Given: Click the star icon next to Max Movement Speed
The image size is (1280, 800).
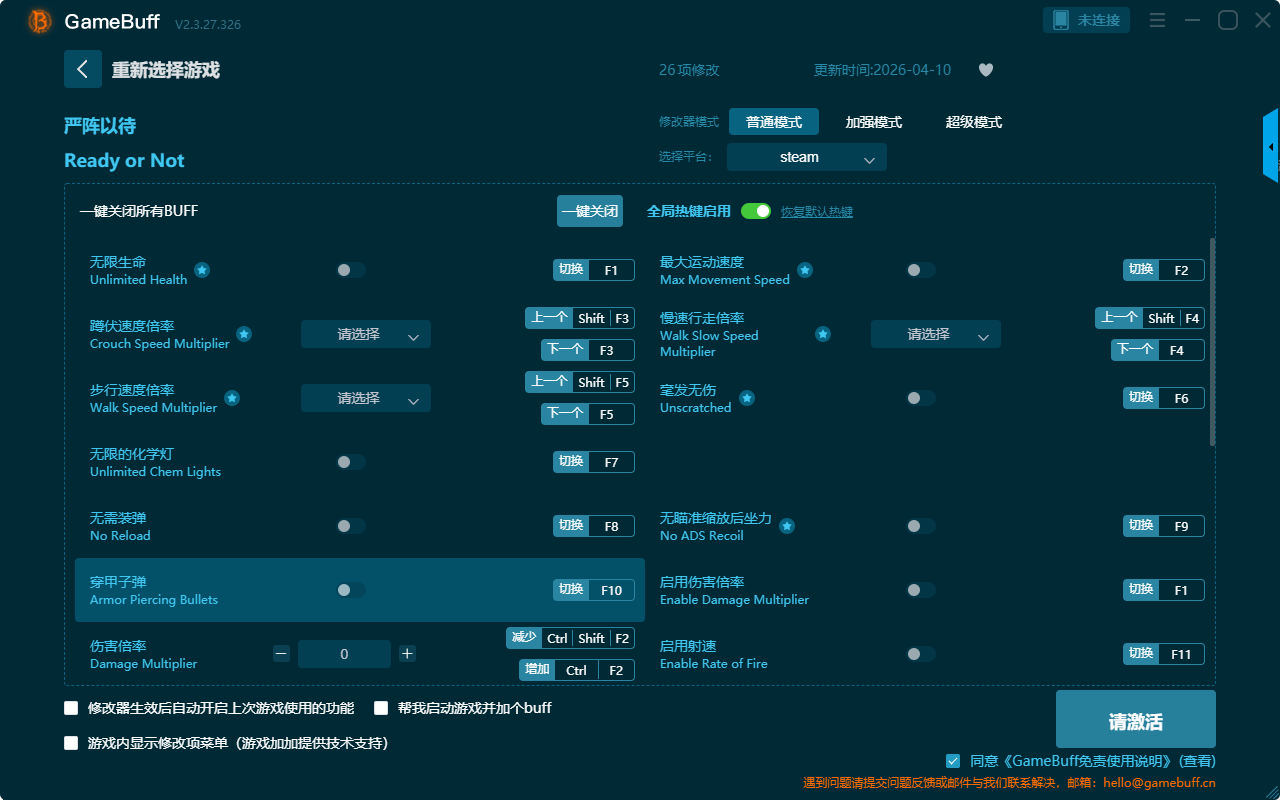Looking at the screenshot, I should tap(804, 270).
